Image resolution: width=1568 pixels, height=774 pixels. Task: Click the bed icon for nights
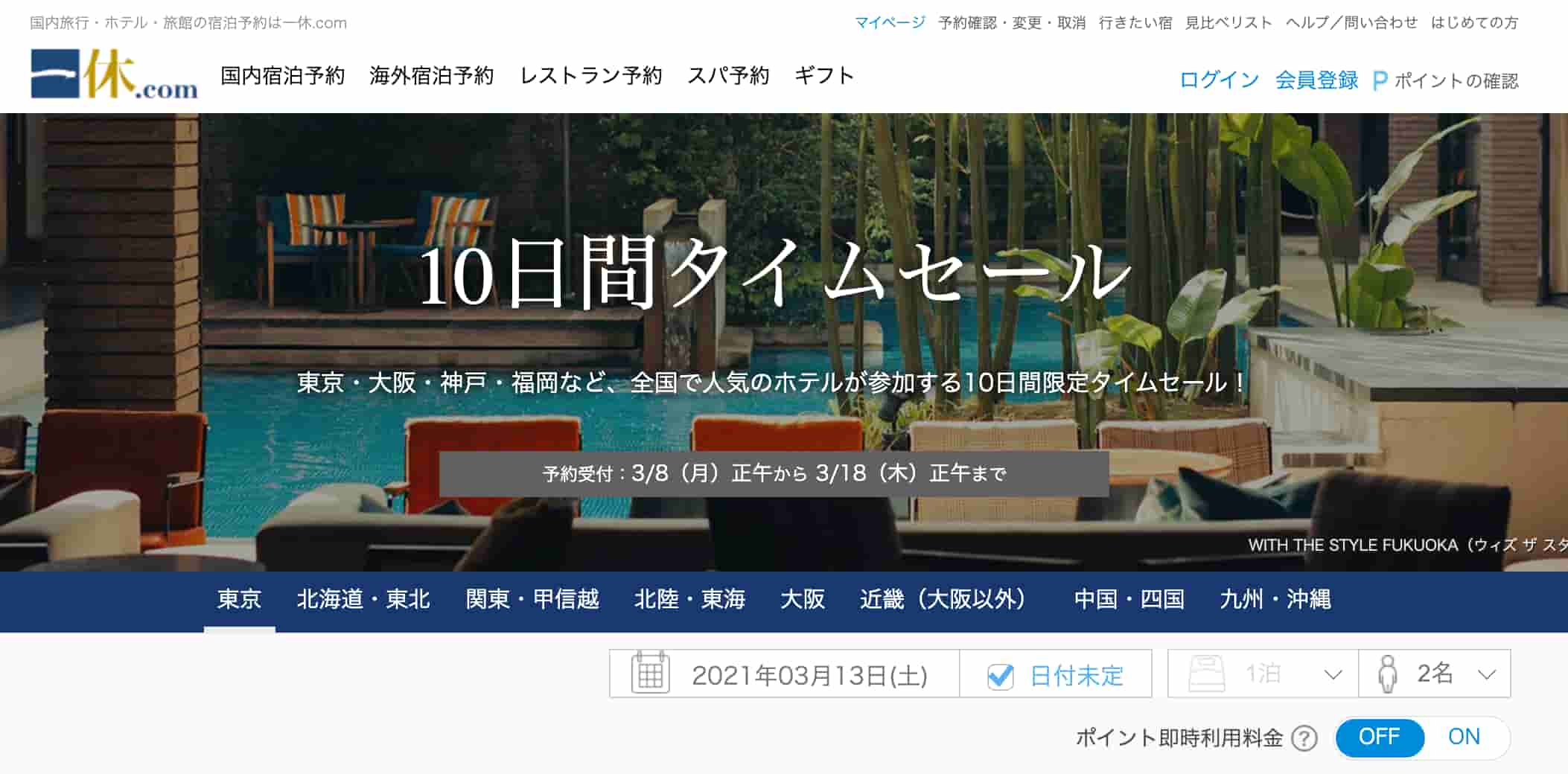pyautogui.click(x=1207, y=674)
